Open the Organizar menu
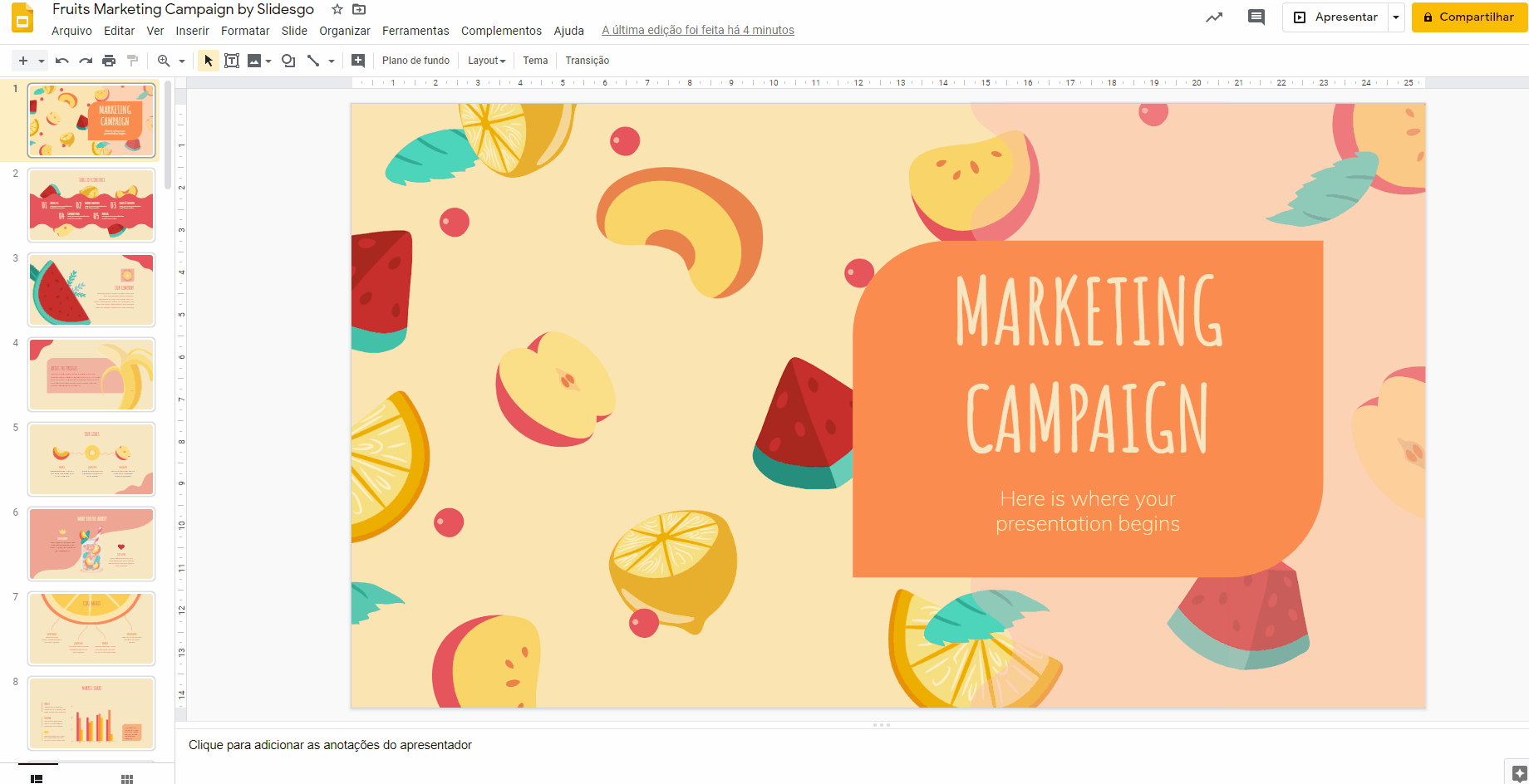Screen dimensions: 1529x784 pos(345,31)
